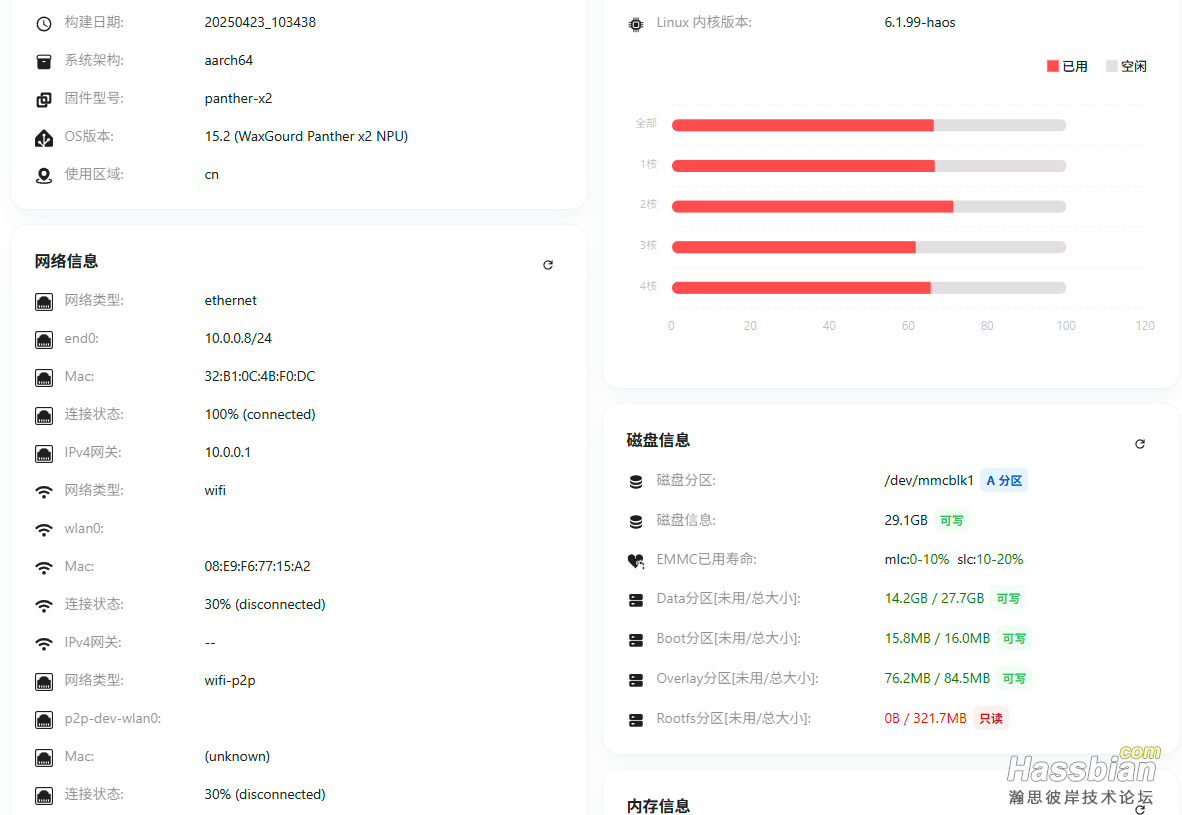Click the database icon beside 磁盘信息 29.1GB
1182x815 pixels.
635,522
